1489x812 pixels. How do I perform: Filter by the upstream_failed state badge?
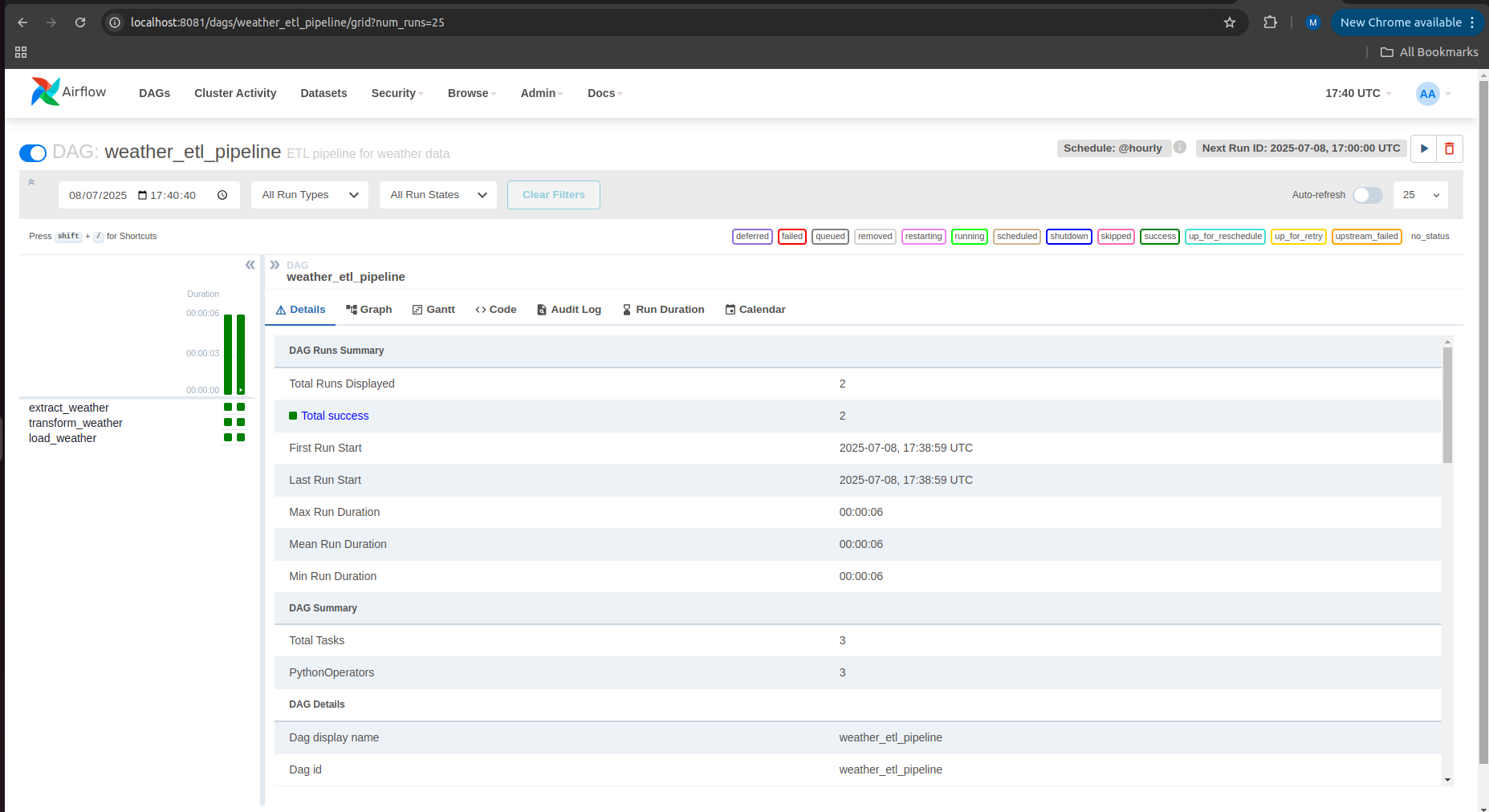click(1367, 237)
